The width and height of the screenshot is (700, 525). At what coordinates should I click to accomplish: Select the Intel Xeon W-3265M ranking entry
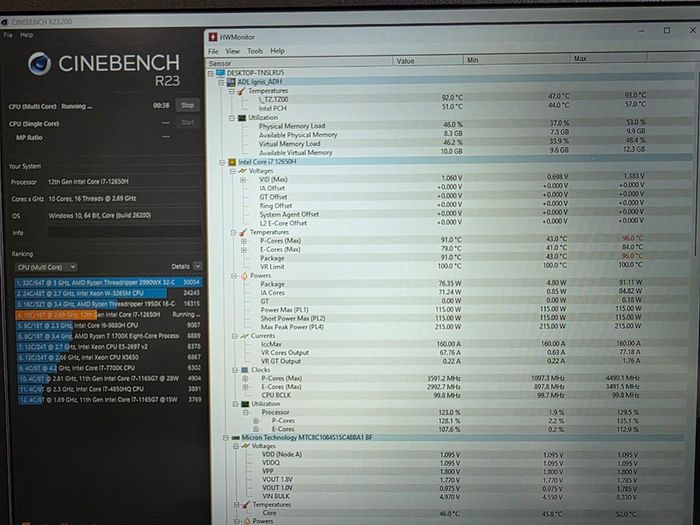[108, 293]
